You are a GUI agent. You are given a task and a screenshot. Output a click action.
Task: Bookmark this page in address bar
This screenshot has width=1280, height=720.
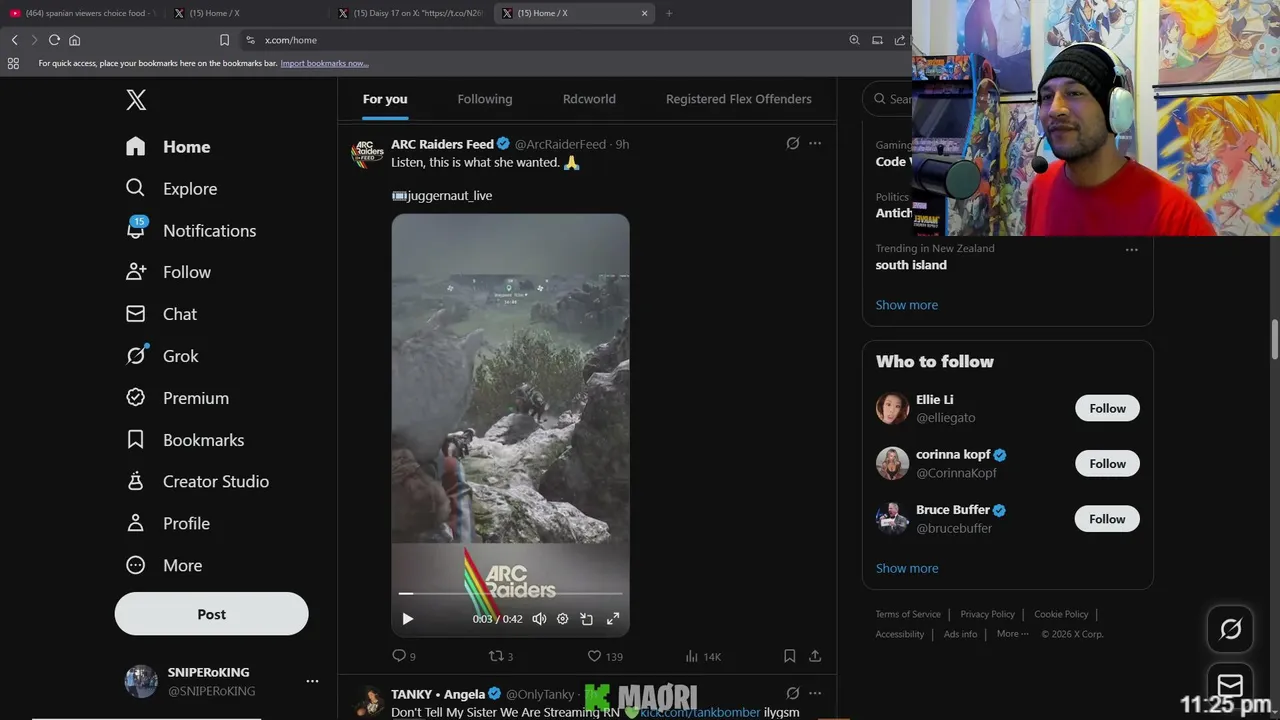[x=224, y=40]
